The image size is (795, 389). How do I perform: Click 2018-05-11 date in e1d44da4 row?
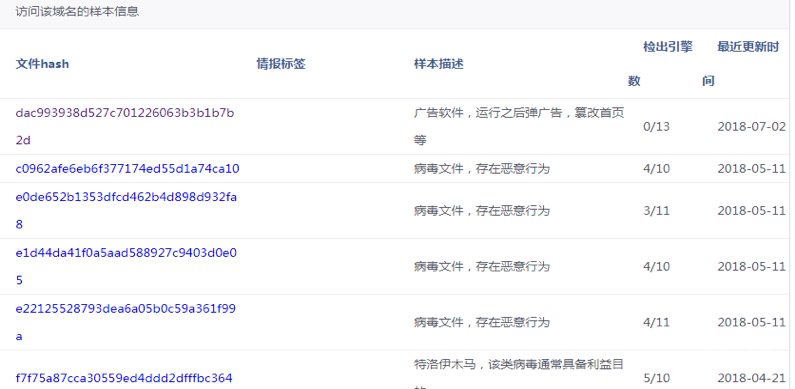[x=751, y=266]
